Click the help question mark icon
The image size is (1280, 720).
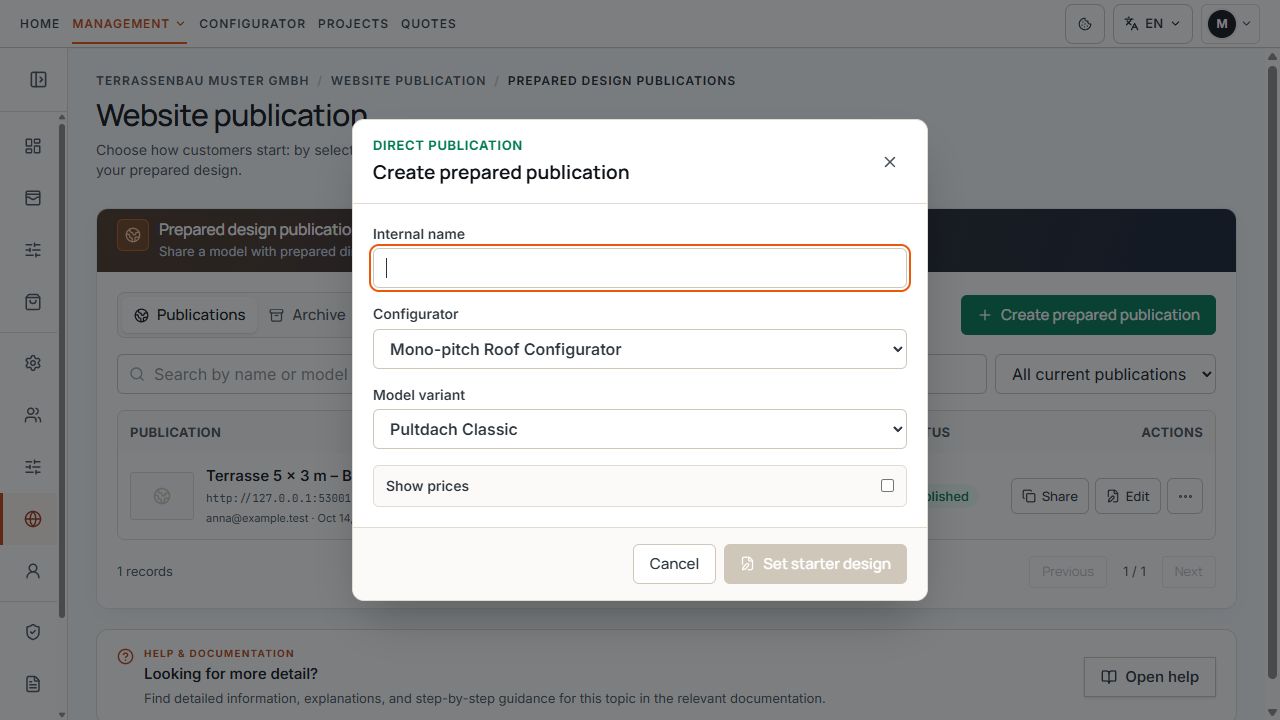pyautogui.click(x=125, y=657)
